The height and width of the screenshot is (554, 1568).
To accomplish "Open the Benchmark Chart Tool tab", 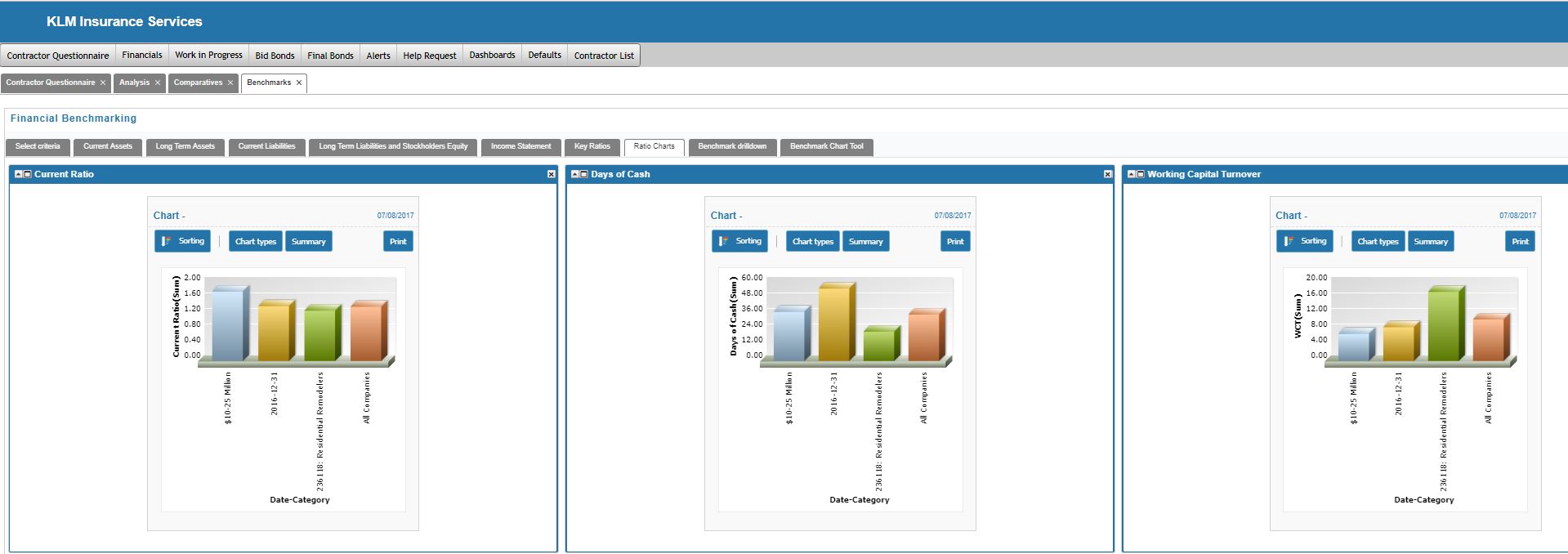I will pyautogui.click(x=826, y=146).
